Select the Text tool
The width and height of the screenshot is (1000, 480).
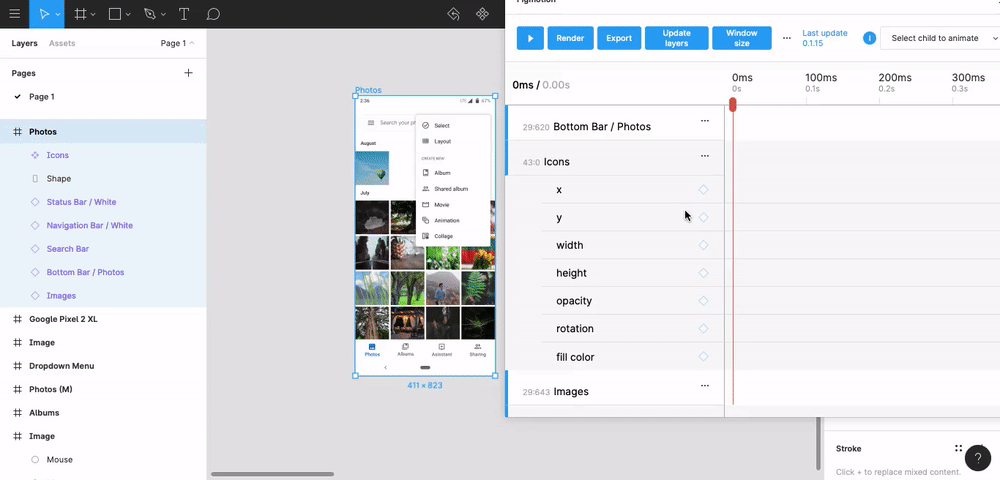[x=184, y=14]
